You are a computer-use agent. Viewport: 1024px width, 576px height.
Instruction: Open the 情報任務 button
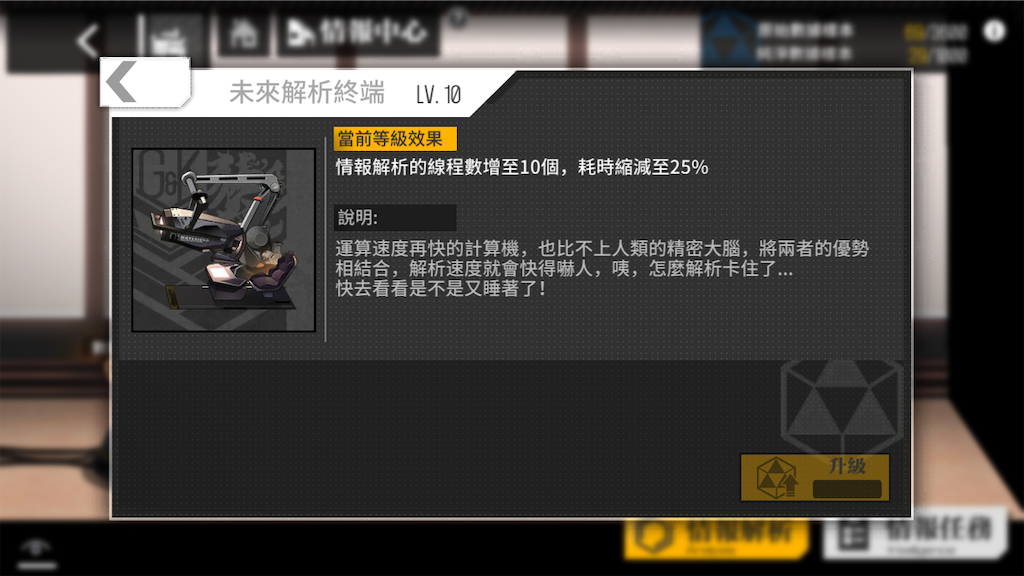point(916,533)
